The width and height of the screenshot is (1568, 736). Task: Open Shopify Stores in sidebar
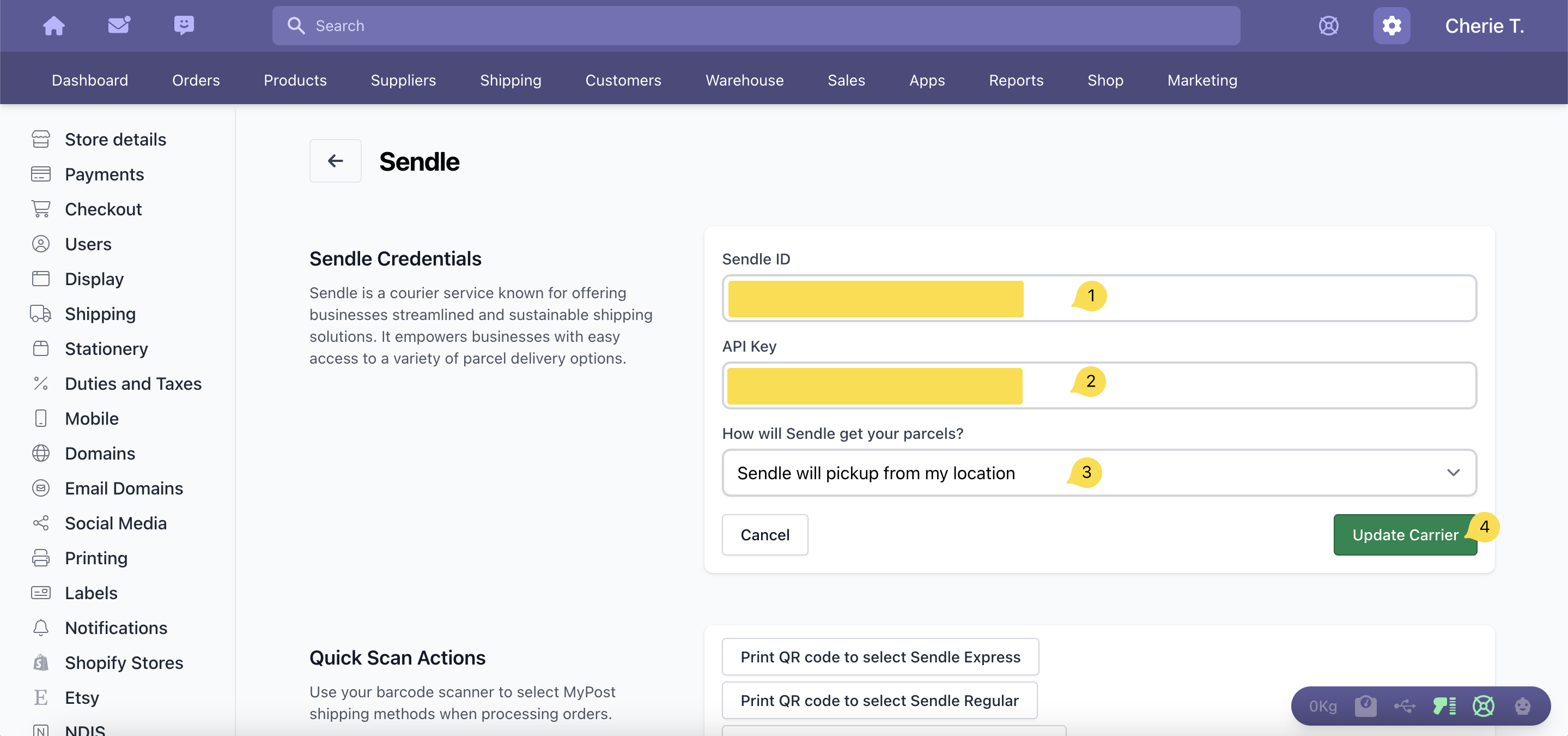tap(124, 662)
